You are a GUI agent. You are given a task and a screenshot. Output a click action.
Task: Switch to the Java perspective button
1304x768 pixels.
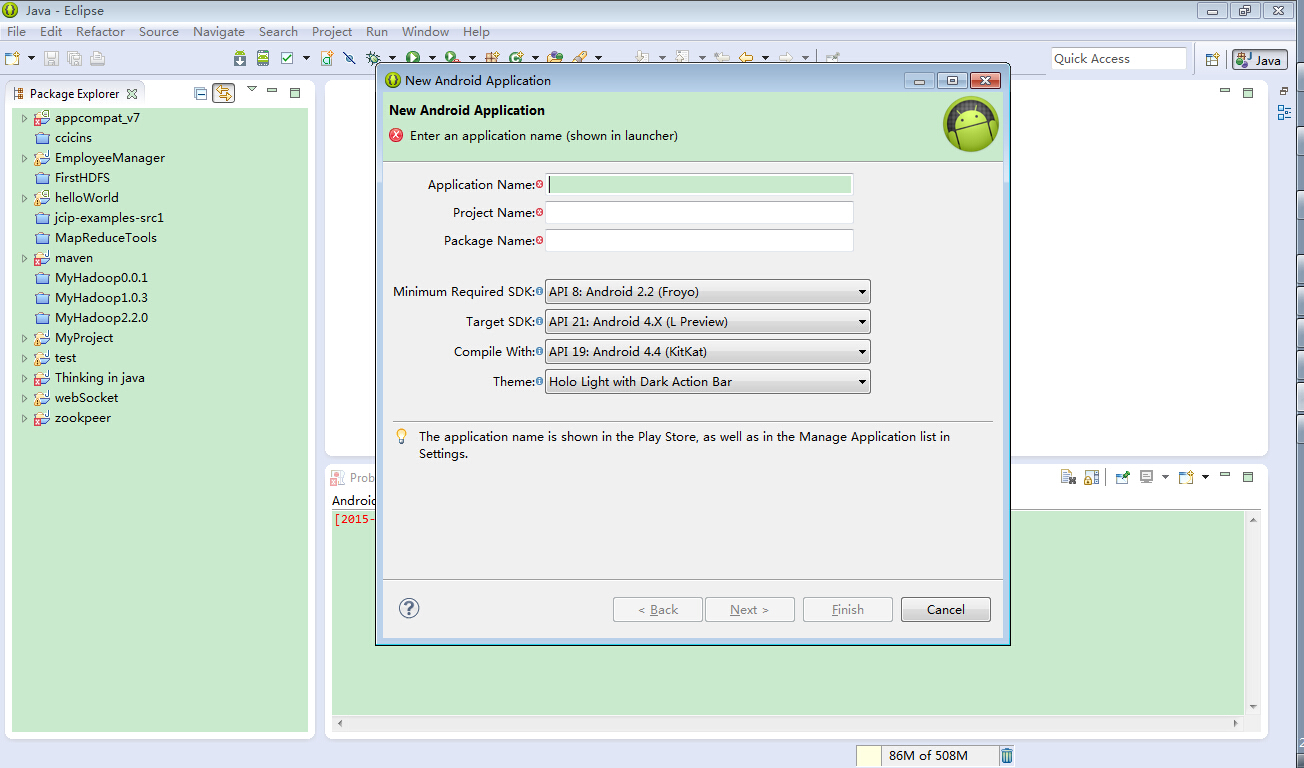pos(1259,59)
